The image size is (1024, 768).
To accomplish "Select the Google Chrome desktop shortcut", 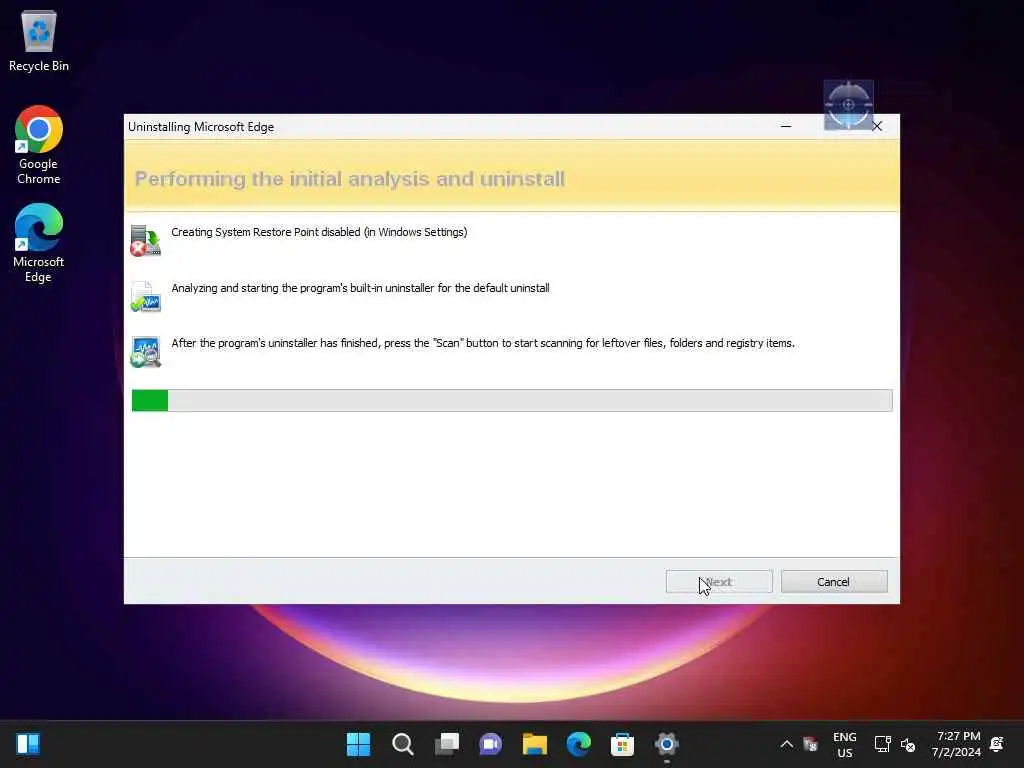I will coord(39,145).
